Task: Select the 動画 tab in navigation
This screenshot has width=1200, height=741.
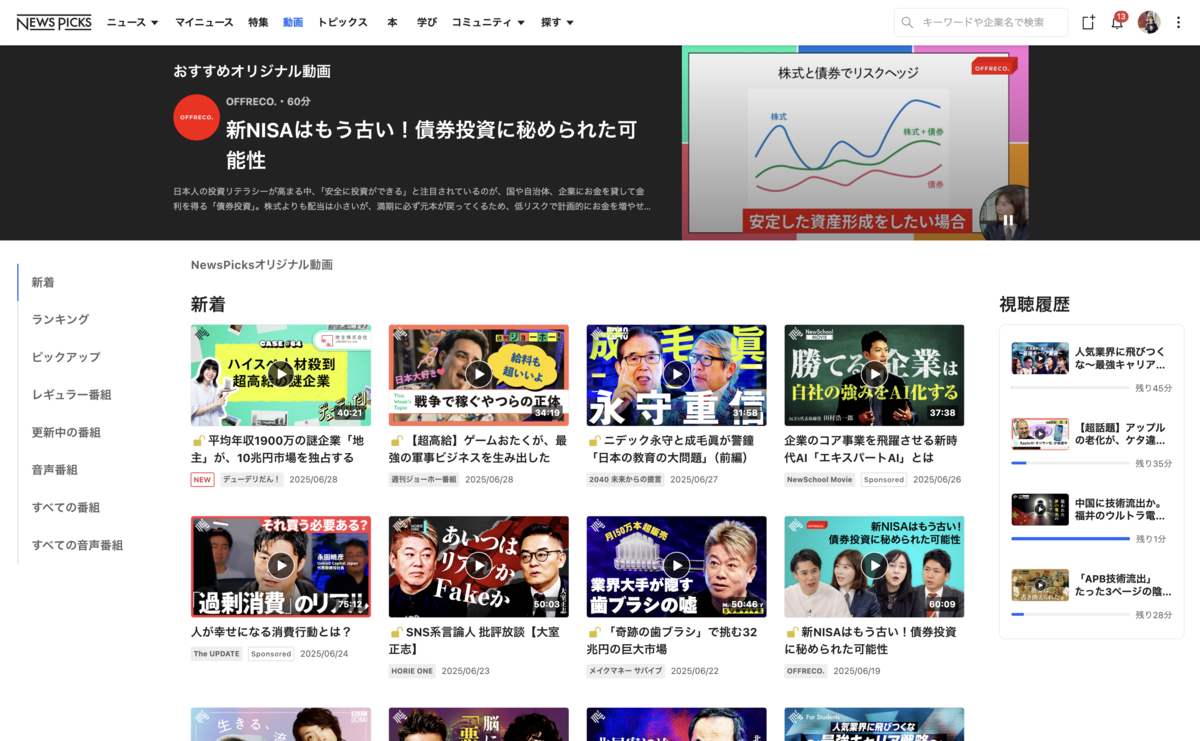Action: [x=293, y=22]
